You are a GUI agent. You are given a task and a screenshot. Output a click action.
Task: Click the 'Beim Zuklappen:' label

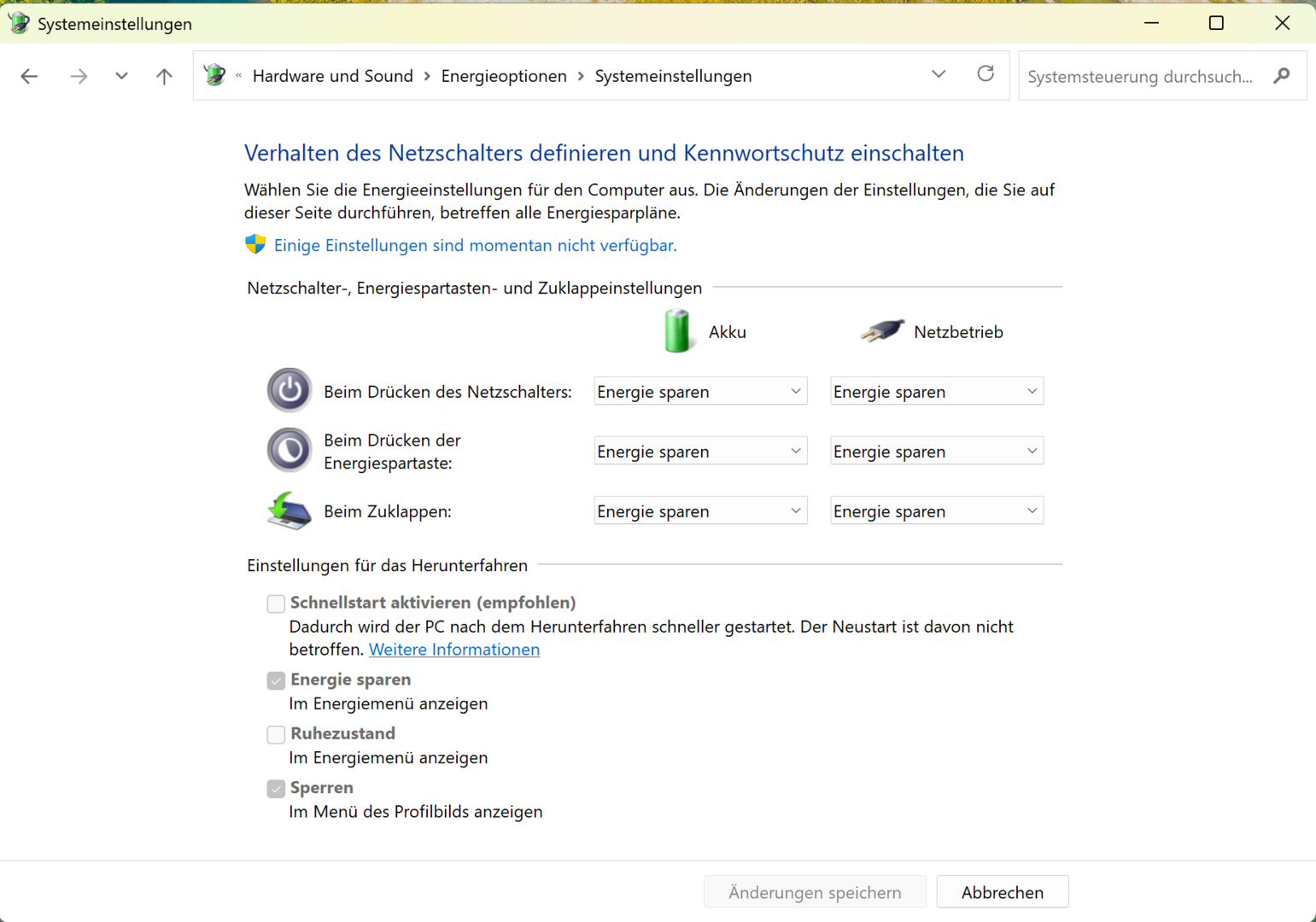click(x=388, y=511)
